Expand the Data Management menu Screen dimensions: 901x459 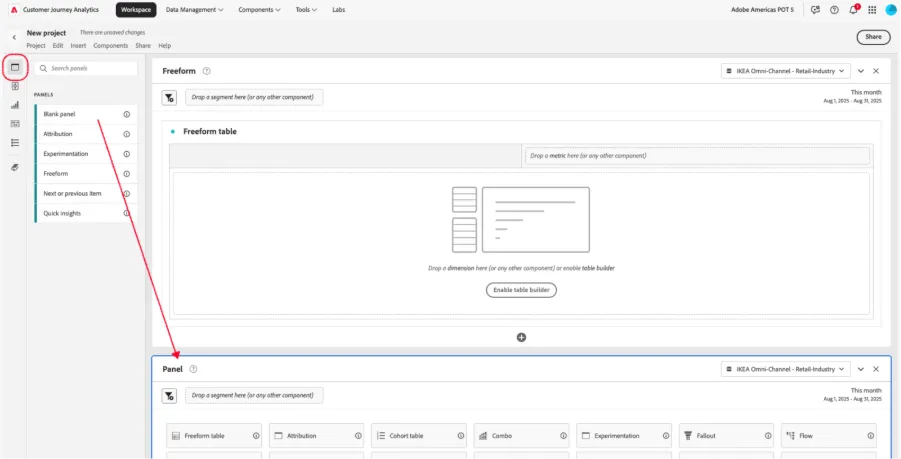tap(194, 10)
